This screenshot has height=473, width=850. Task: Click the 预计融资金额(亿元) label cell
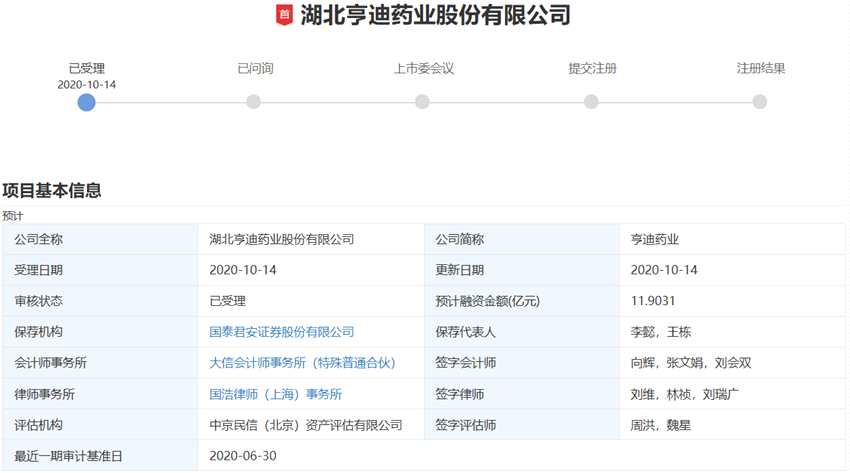(521, 301)
